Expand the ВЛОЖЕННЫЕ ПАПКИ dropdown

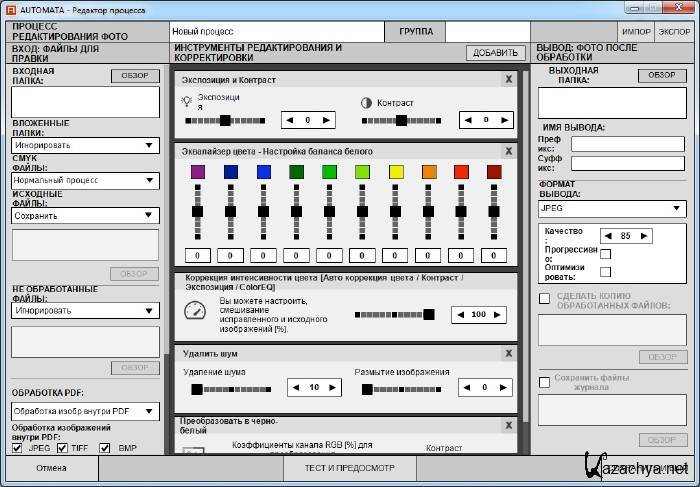(86, 145)
